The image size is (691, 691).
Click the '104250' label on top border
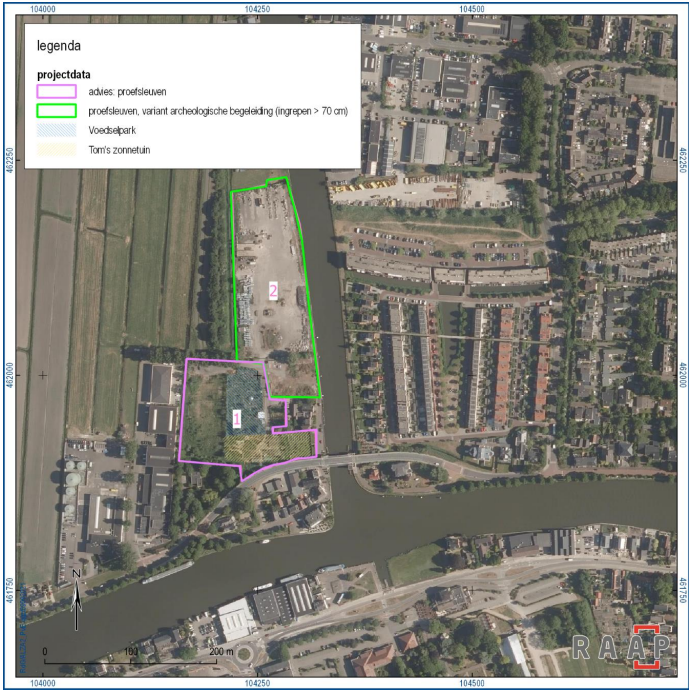click(257, 9)
